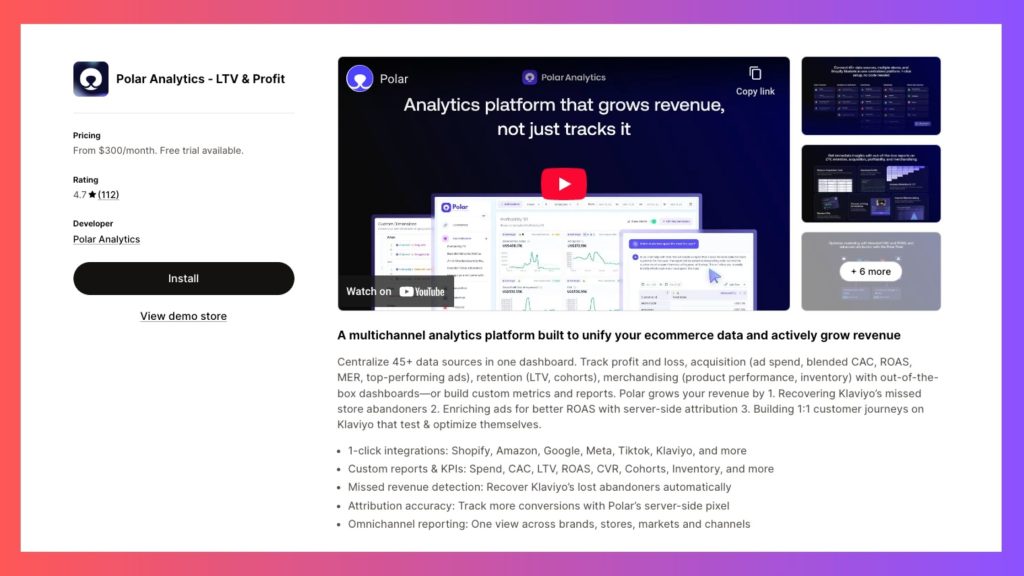Click the + 6 more thumbnails button

[871, 271]
